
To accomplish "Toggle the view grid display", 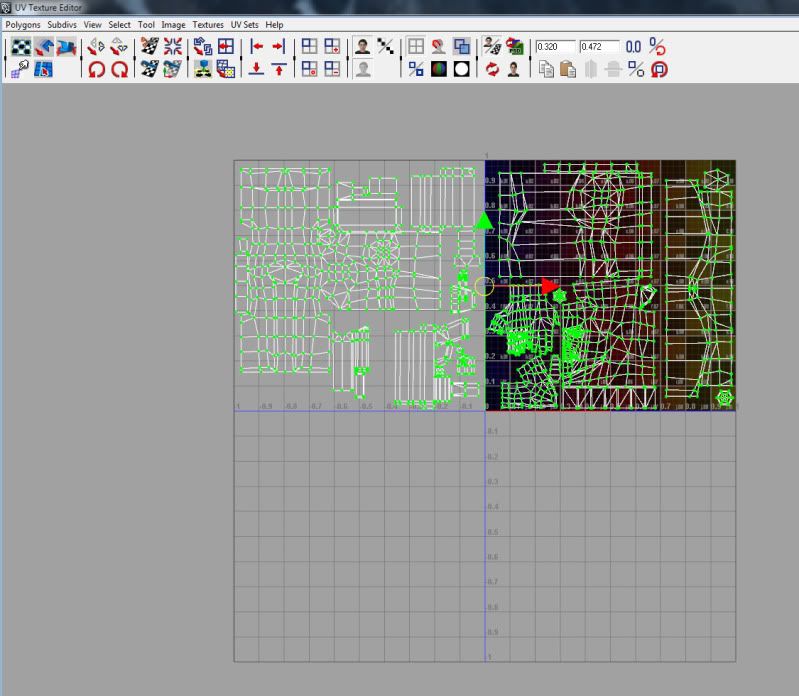I will (x=416, y=47).
